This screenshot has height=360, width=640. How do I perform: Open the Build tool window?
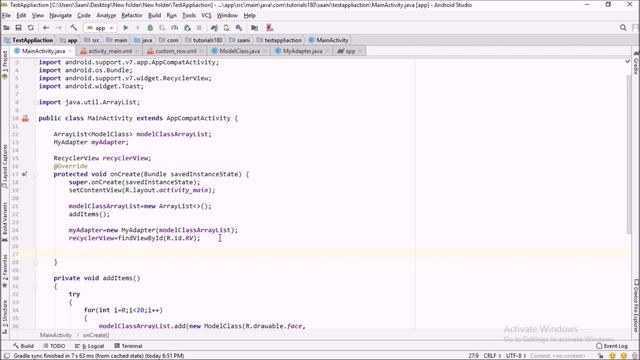(24, 346)
